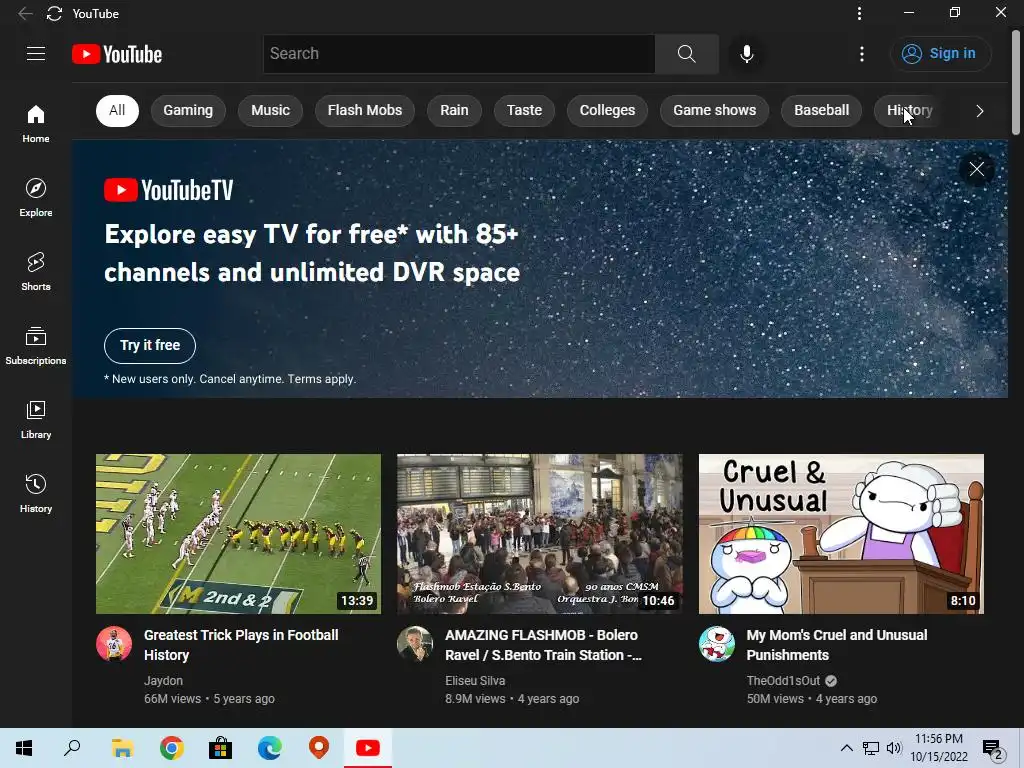Select the Baseball chip
This screenshot has height=768, width=1024.
tap(822, 110)
